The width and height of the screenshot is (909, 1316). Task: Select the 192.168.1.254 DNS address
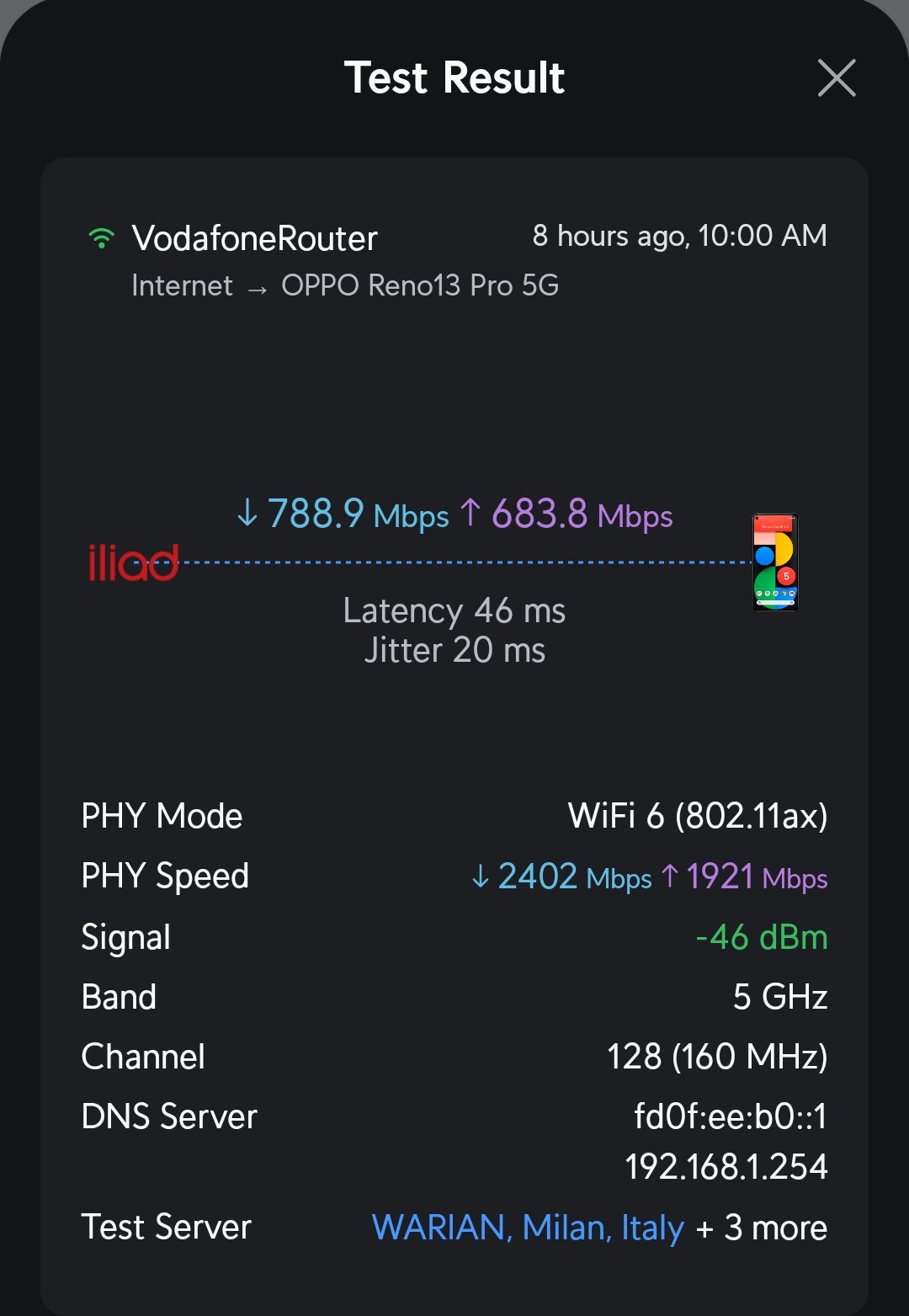(726, 1167)
